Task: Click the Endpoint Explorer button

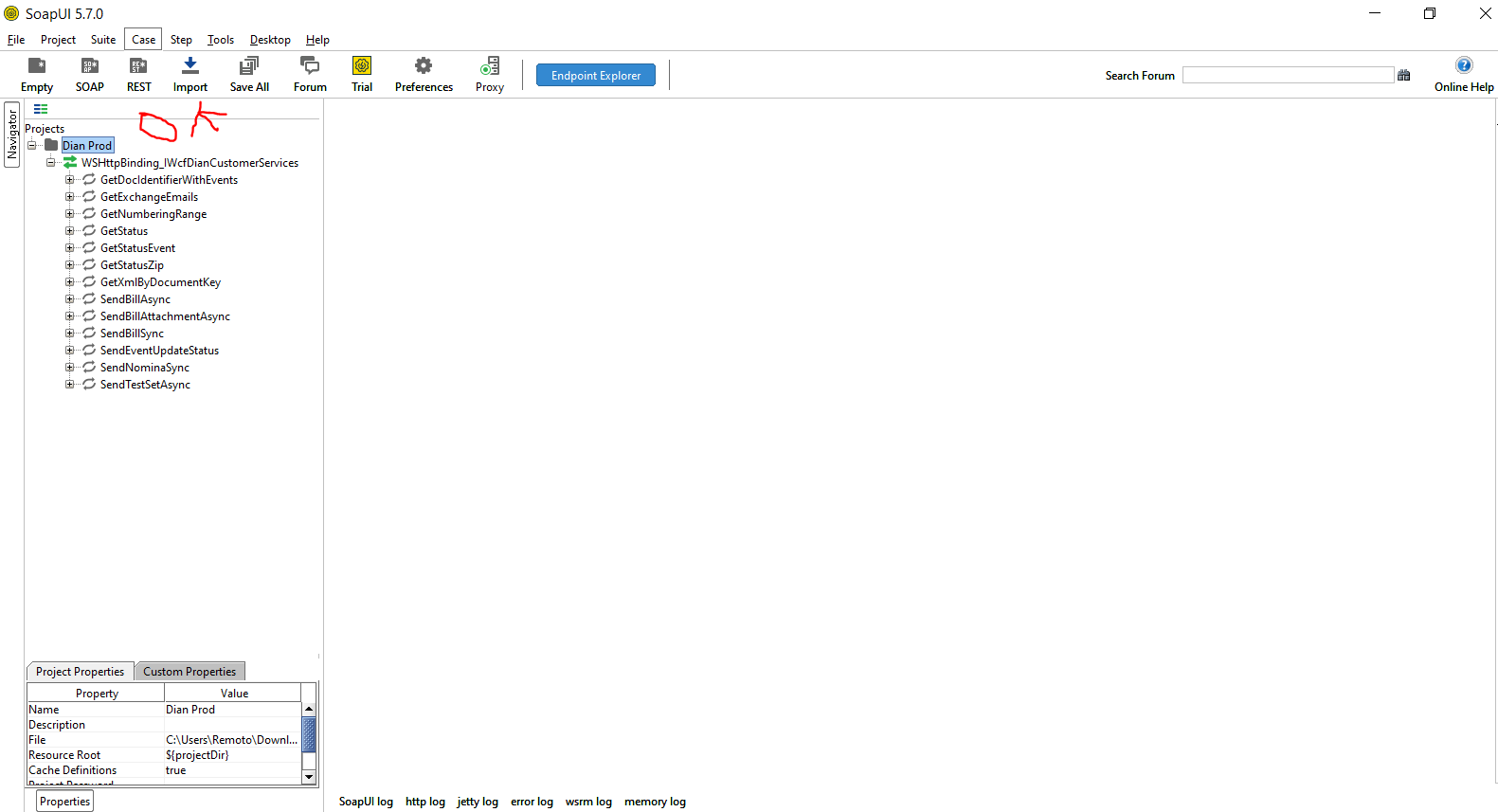Action: [595, 76]
